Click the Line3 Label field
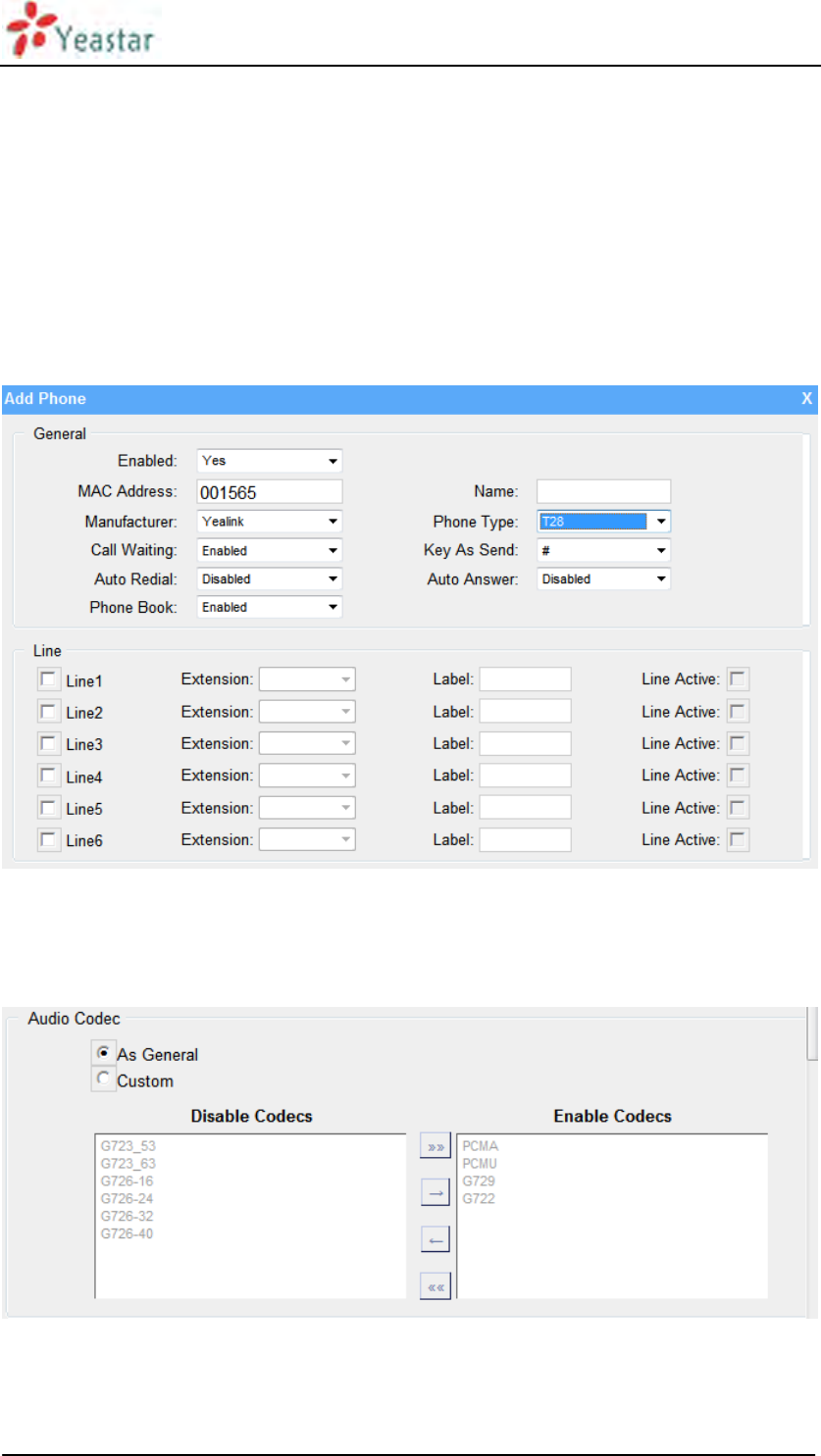 pos(525,743)
